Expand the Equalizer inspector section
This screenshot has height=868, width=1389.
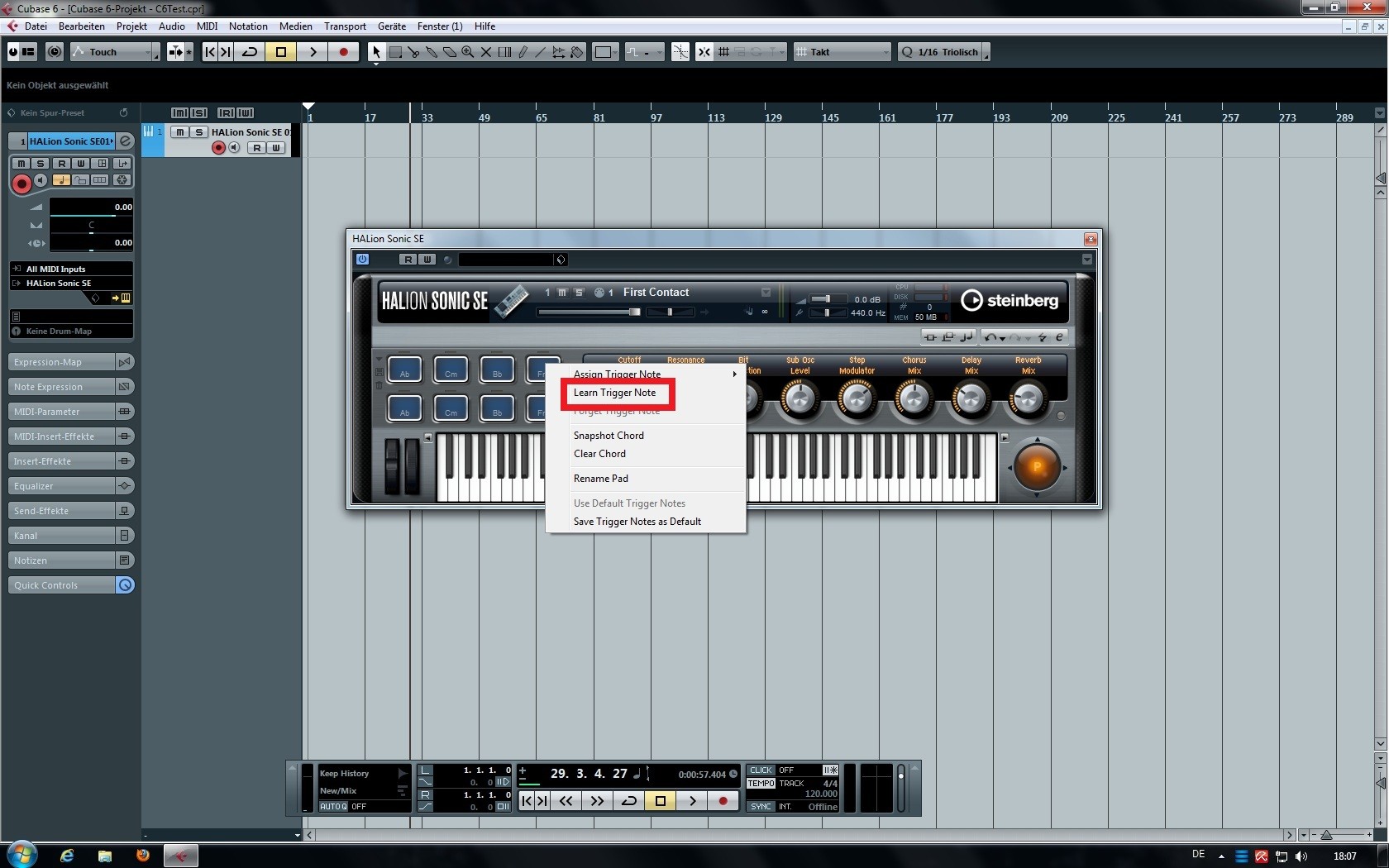pyautogui.click(x=71, y=486)
